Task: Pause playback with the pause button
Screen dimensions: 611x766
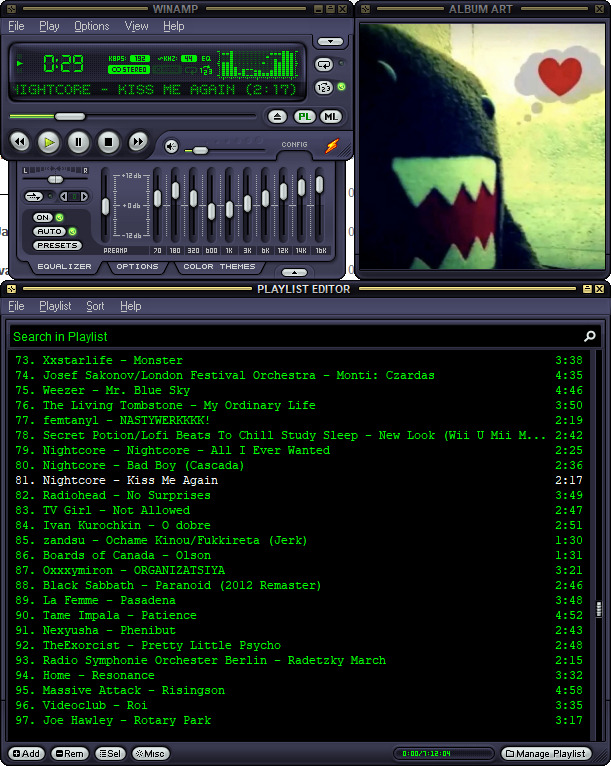Action: [x=79, y=142]
